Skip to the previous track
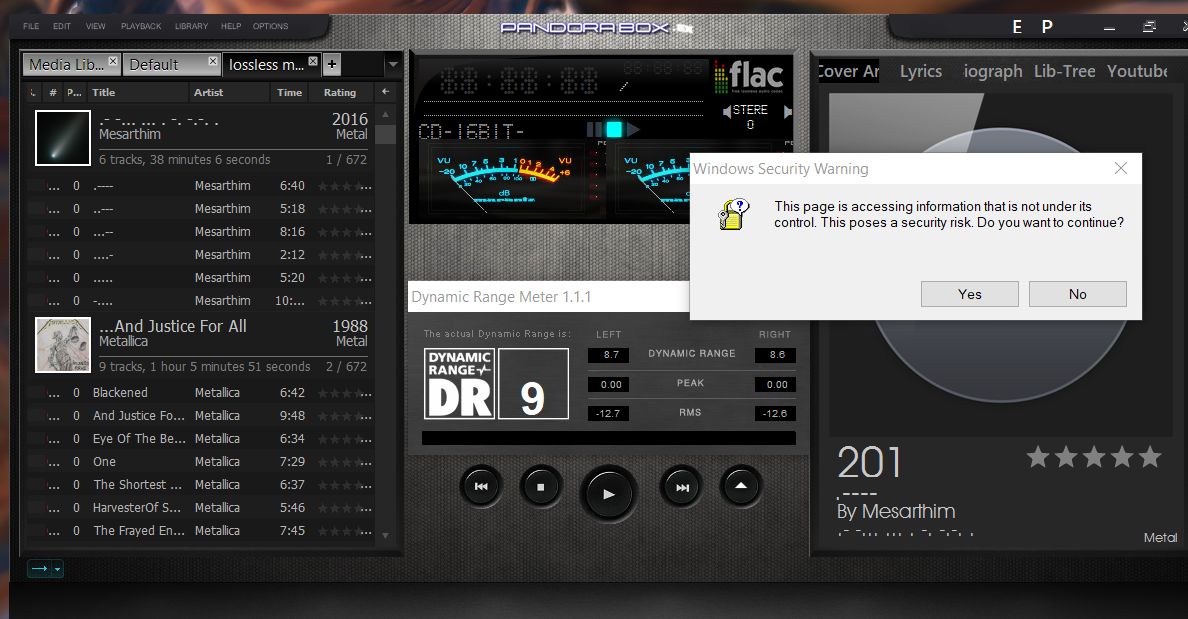This screenshot has width=1188, height=619. pyautogui.click(x=480, y=487)
